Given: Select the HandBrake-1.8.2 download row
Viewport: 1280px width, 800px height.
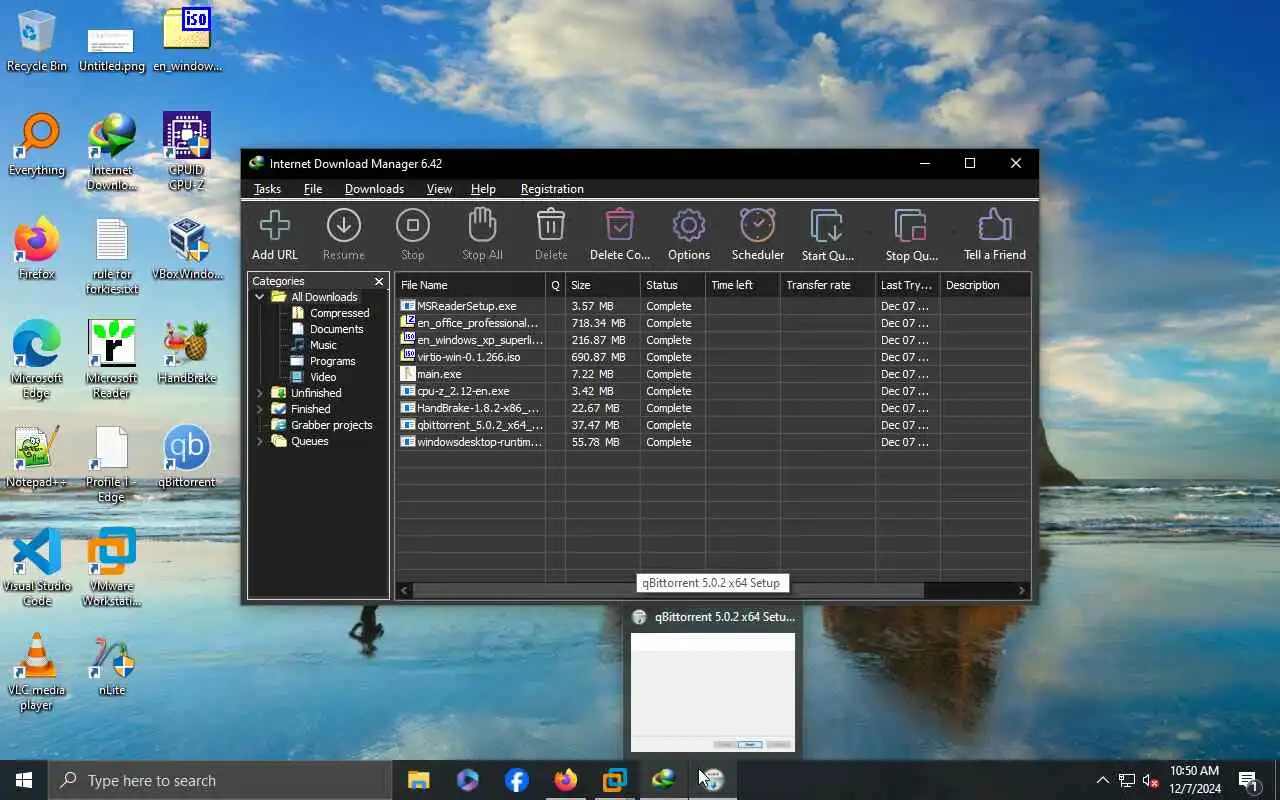Looking at the screenshot, I should (713, 408).
